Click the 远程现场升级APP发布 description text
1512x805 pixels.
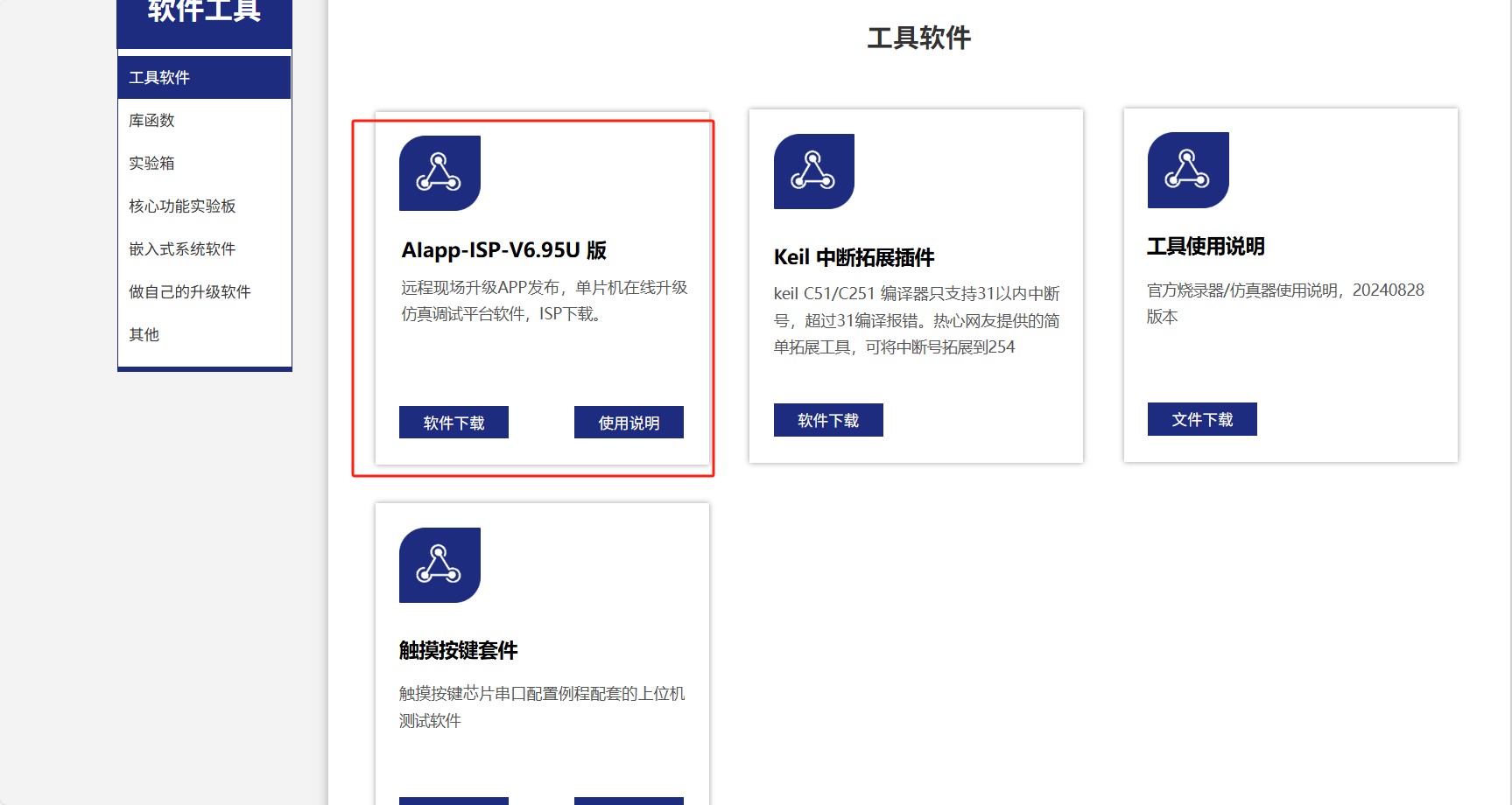click(545, 301)
